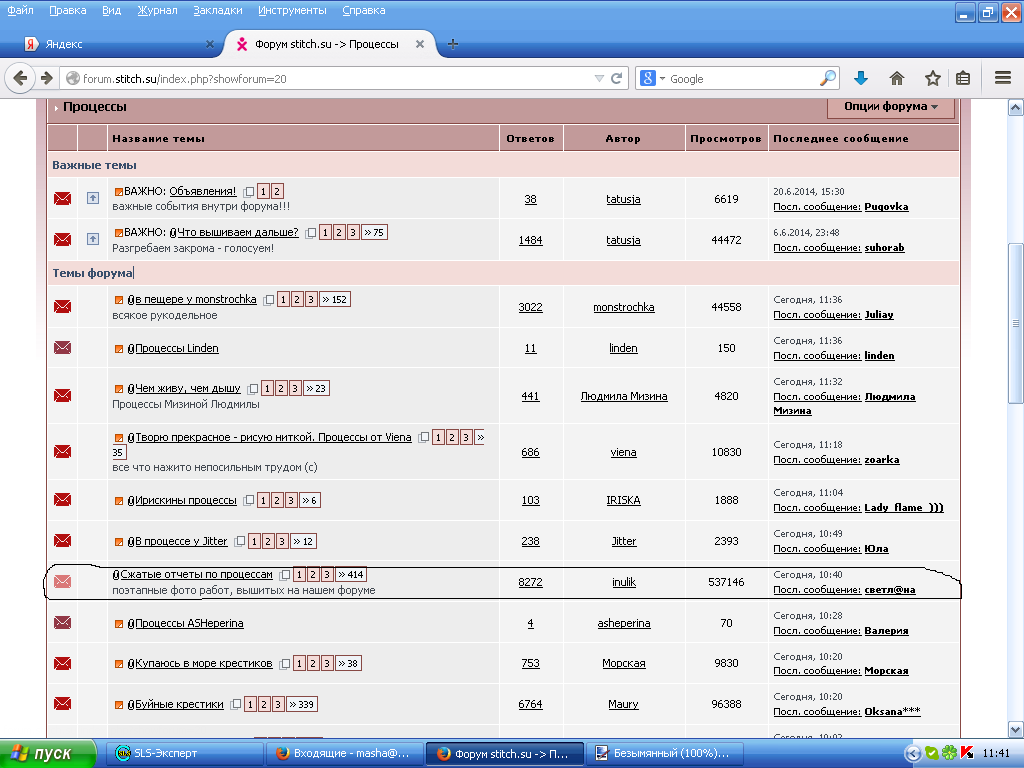Open the topic 'Сжатые отчеты по процессам'
Viewport: 1024px width, 768px height.
click(196, 574)
